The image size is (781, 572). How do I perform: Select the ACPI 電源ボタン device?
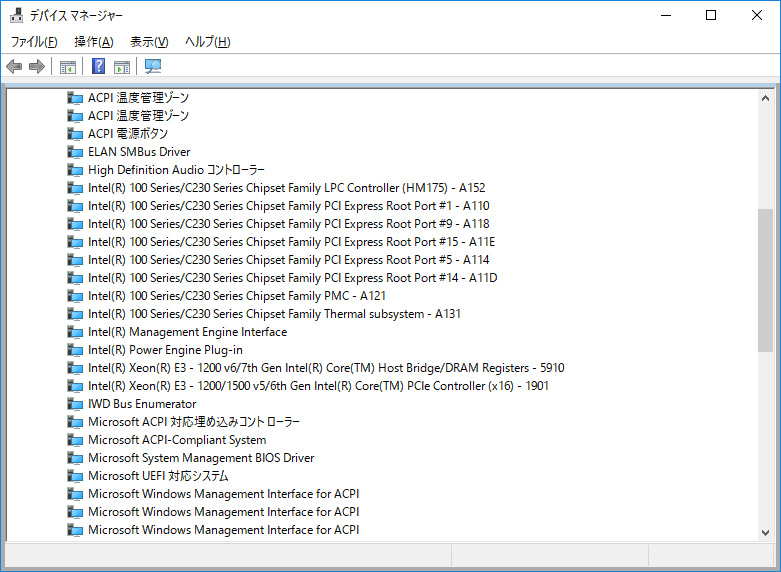click(x=128, y=134)
